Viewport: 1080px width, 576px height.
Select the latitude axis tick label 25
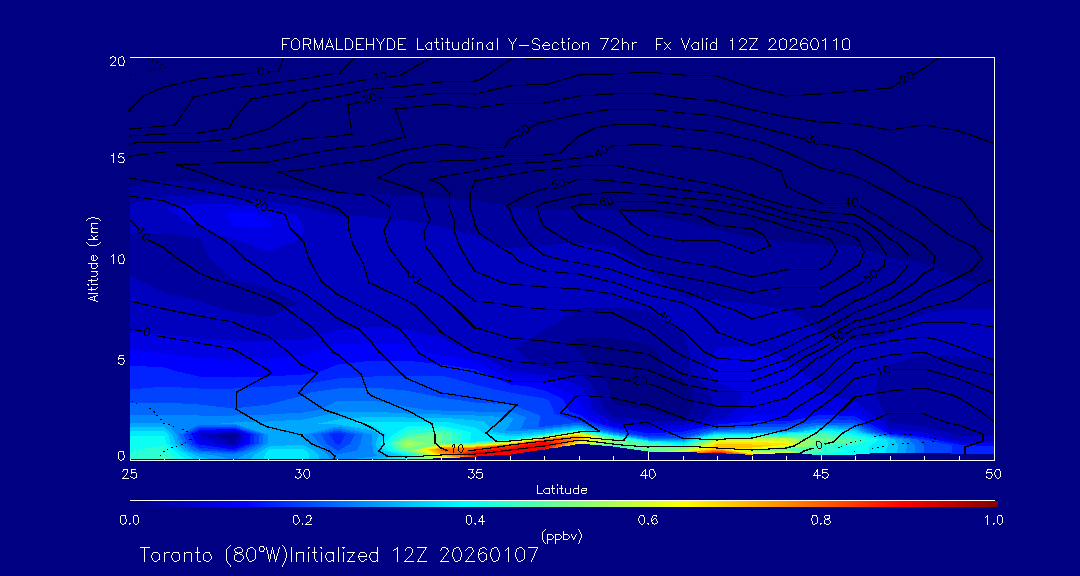pyautogui.click(x=129, y=474)
